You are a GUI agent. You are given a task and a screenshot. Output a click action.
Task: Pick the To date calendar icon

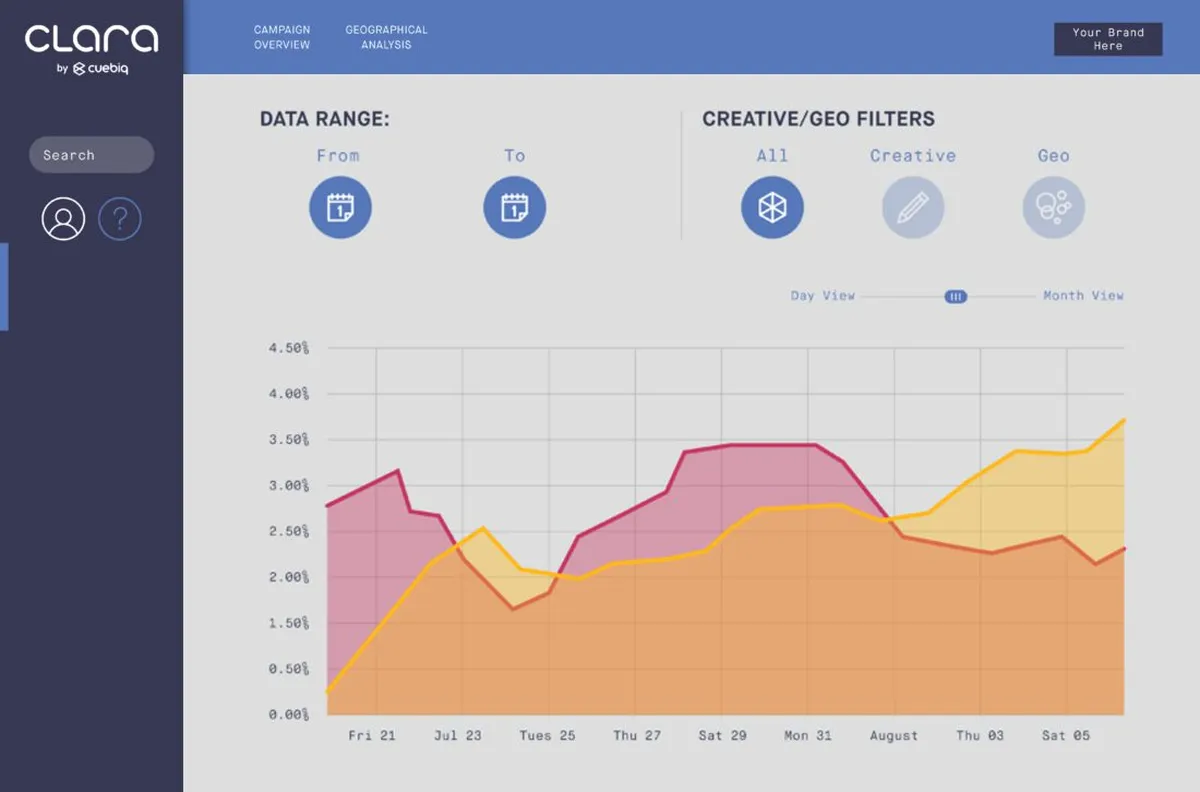coord(514,208)
